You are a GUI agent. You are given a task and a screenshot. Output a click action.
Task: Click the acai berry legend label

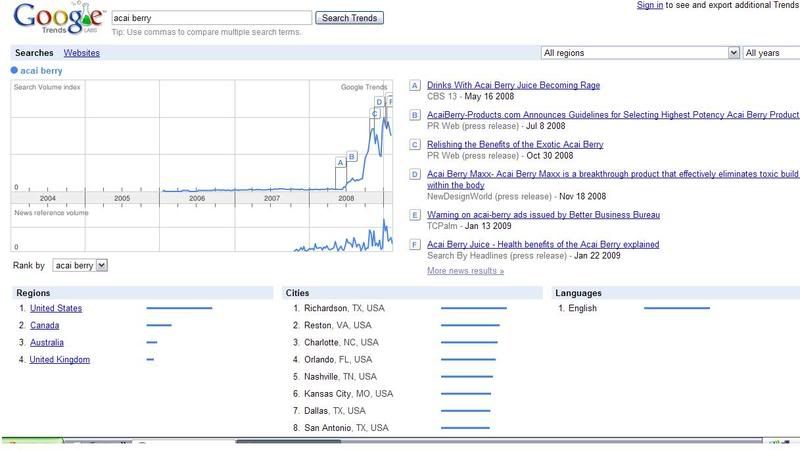(x=41, y=70)
